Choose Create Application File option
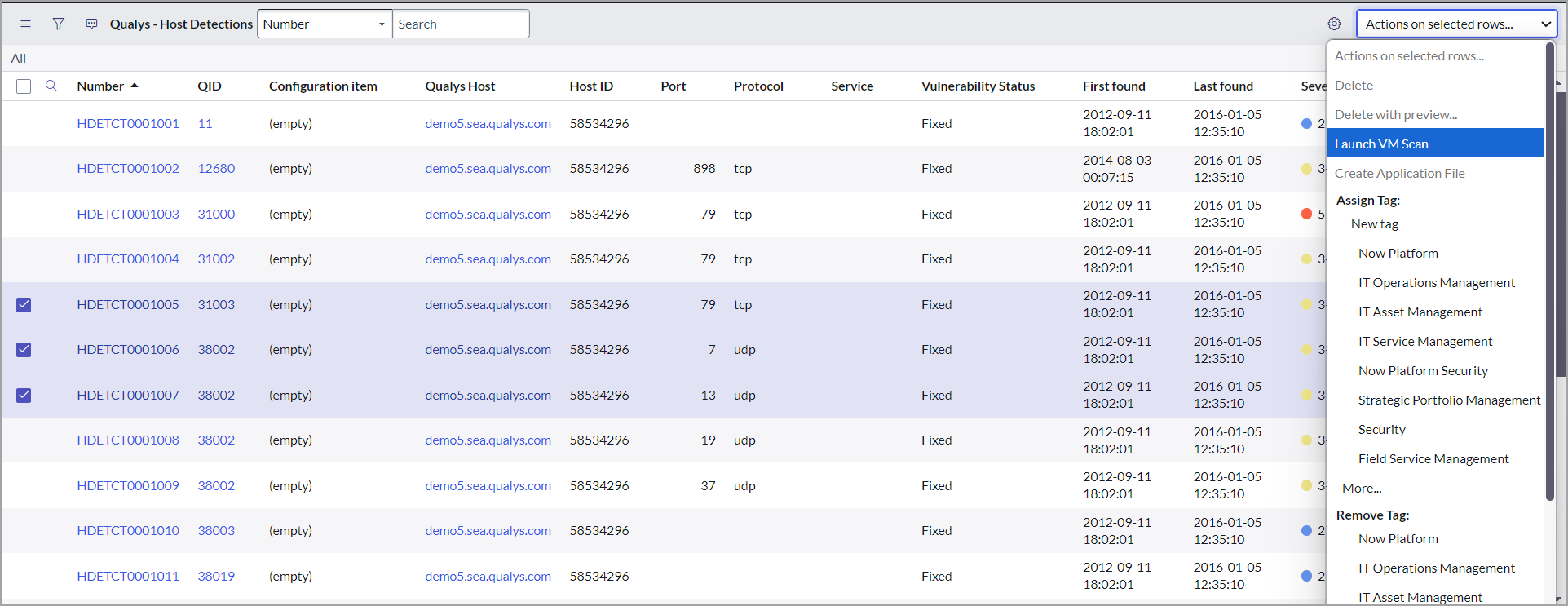Image resolution: width=1568 pixels, height=606 pixels. [1399, 174]
